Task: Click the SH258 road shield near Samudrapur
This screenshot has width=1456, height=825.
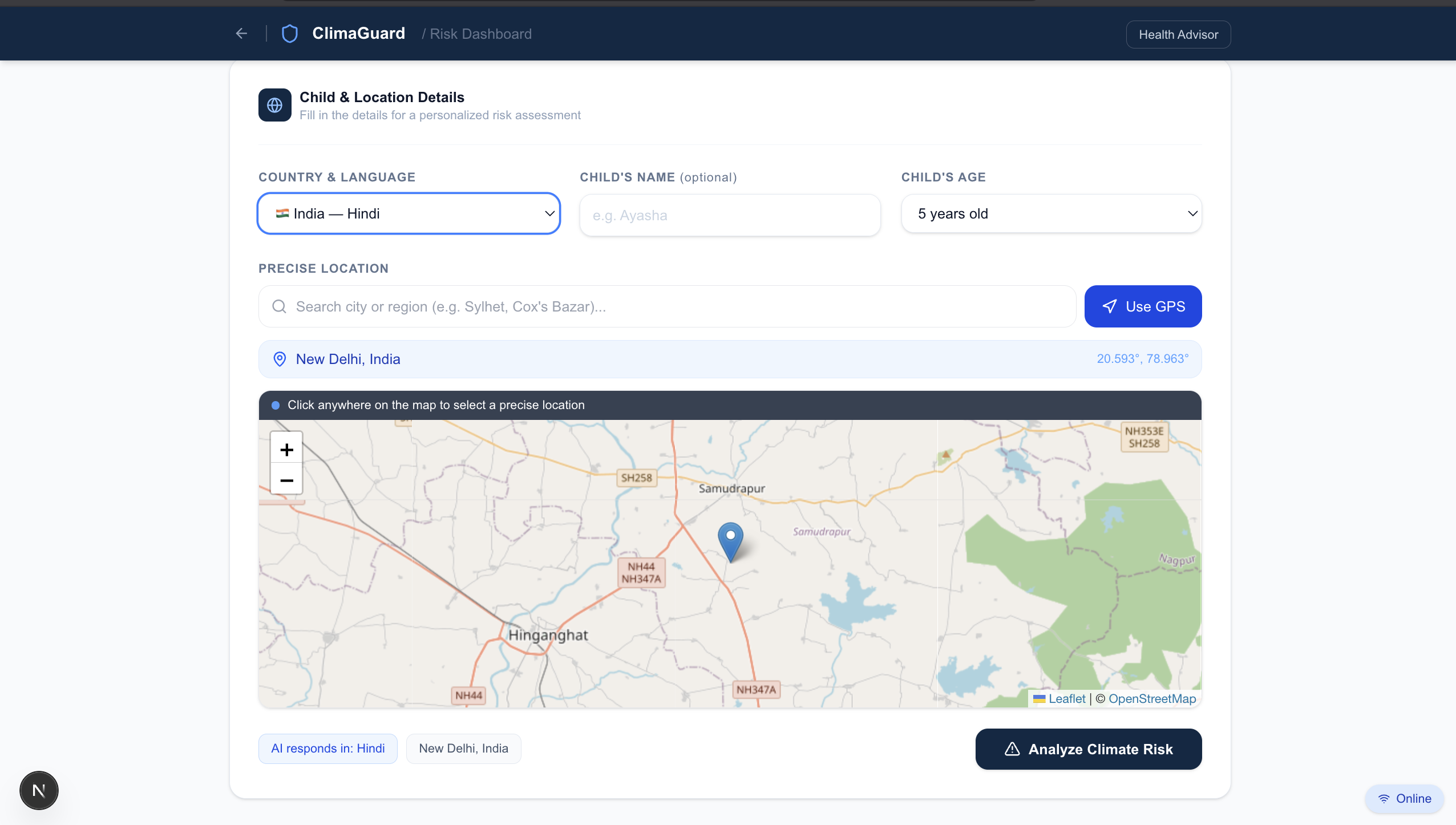Action: pos(636,478)
